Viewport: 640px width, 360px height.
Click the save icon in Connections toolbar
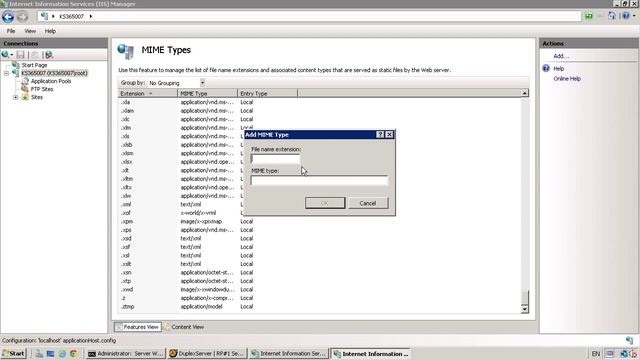pyautogui.click(x=21, y=54)
